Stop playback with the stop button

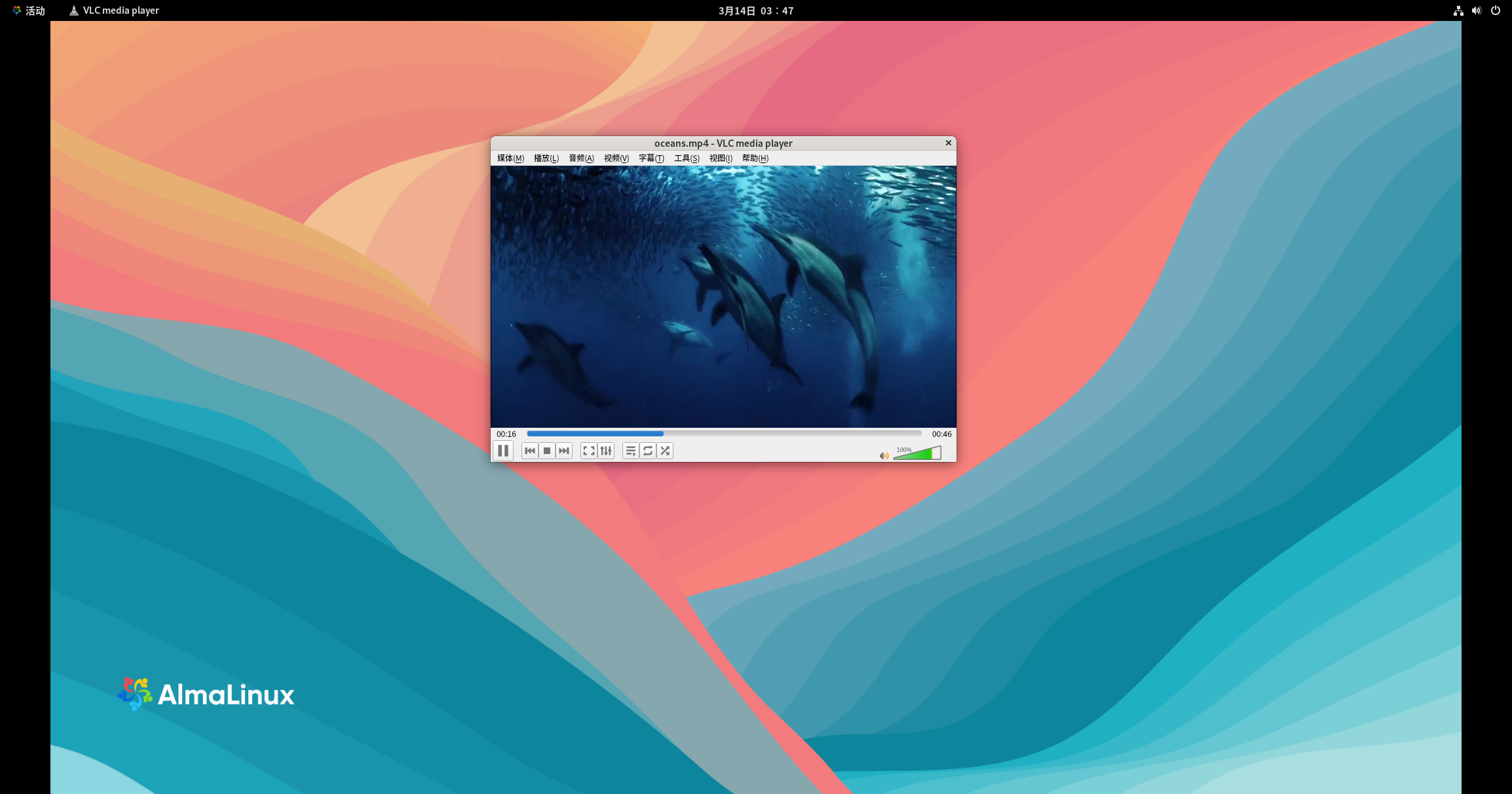click(547, 451)
